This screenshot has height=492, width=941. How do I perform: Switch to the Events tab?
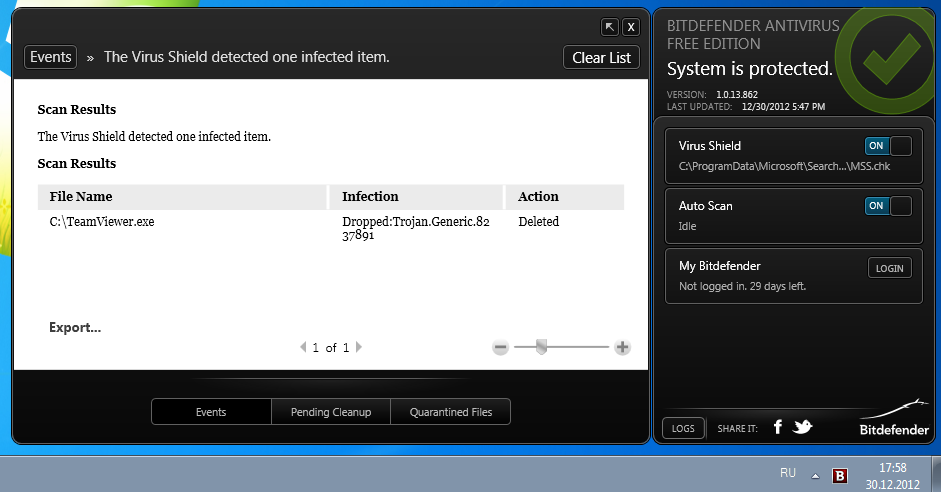click(211, 412)
